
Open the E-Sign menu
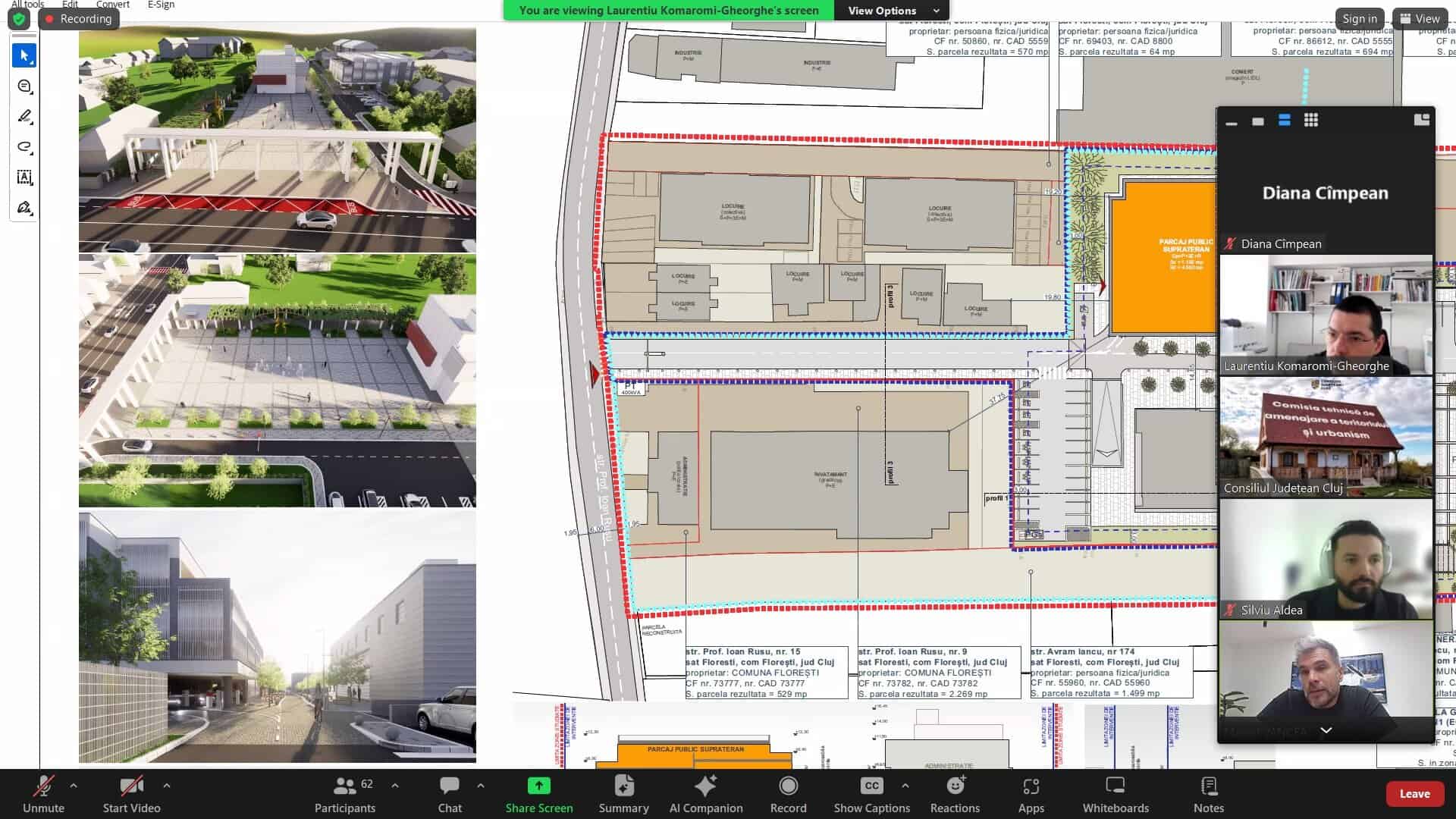[x=161, y=5]
